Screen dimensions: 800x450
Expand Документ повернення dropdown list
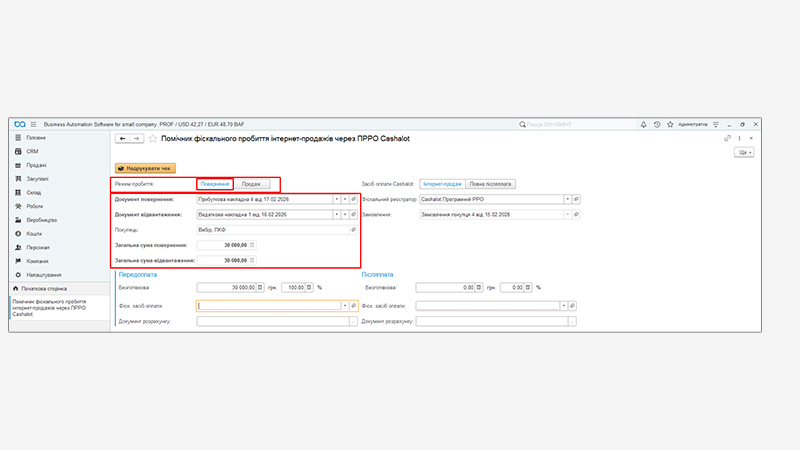[336, 199]
